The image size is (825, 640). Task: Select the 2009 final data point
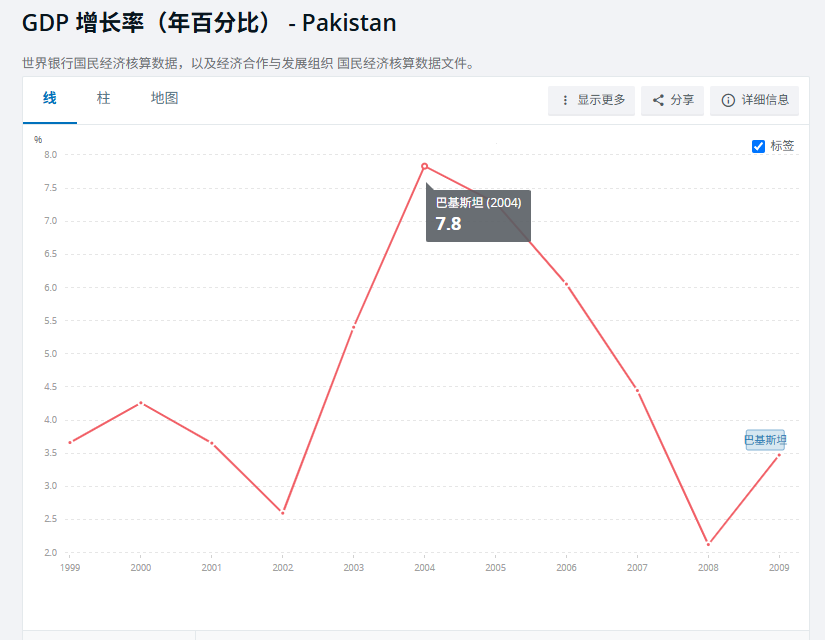(779, 455)
